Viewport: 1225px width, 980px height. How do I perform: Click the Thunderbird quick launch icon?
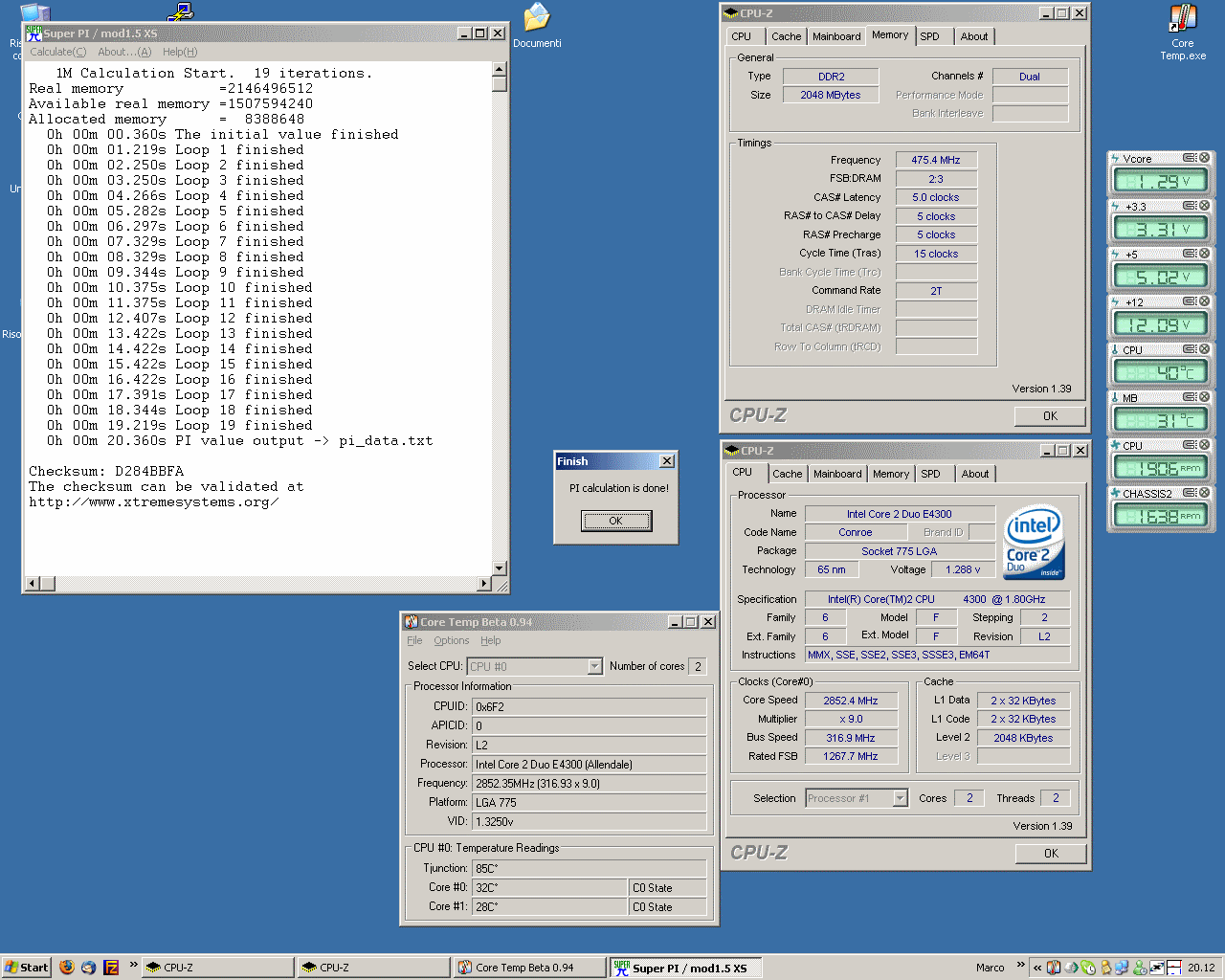[88, 967]
